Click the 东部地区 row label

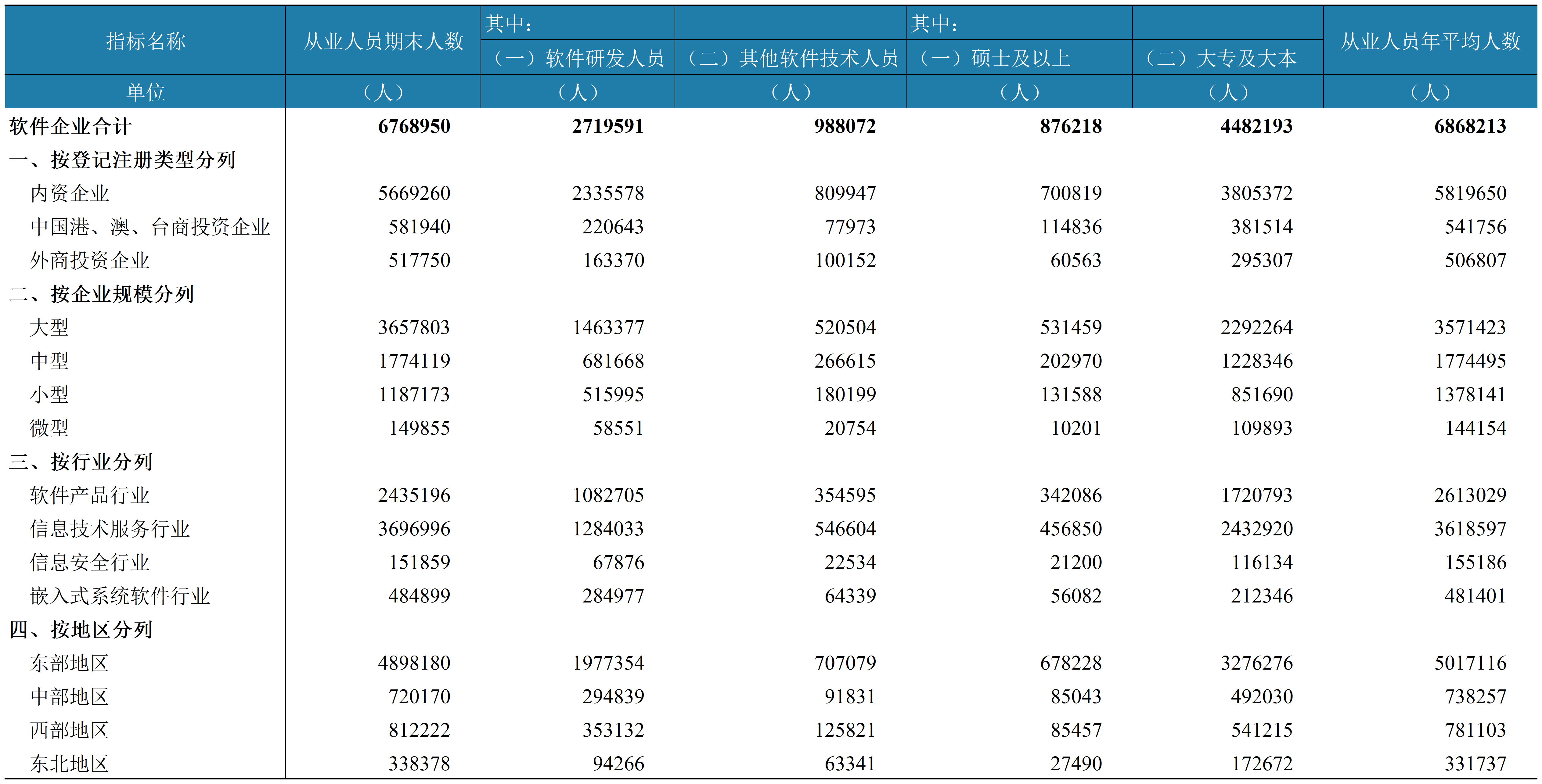[x=70, y=663]
